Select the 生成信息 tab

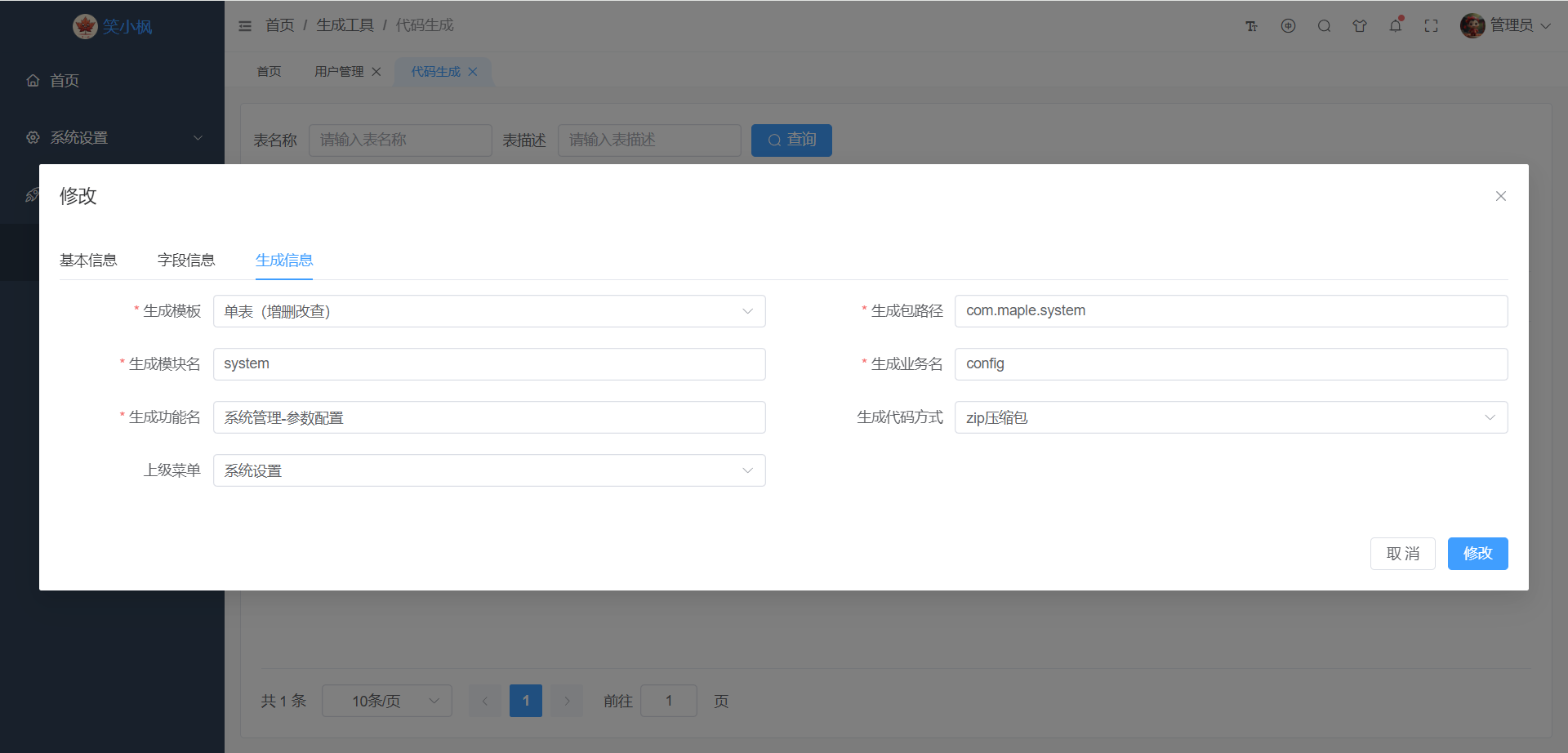(284, 260)
